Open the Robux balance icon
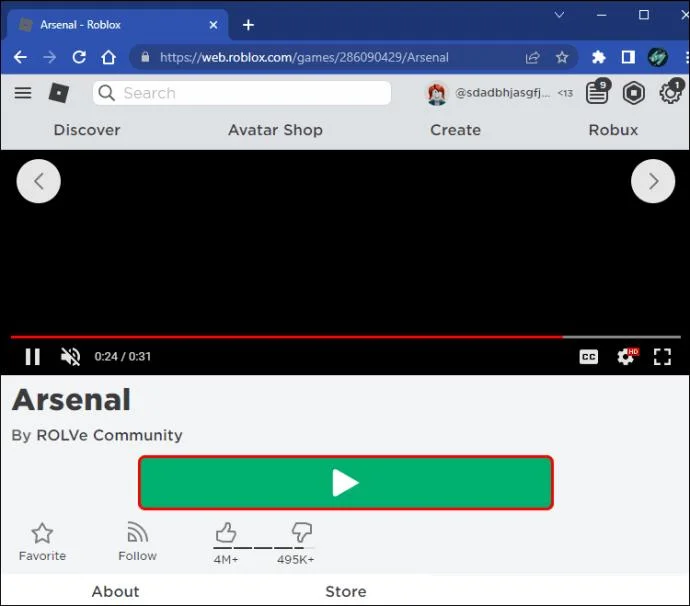690x606 pixels. pyautogui.click(x=634, y=93)
